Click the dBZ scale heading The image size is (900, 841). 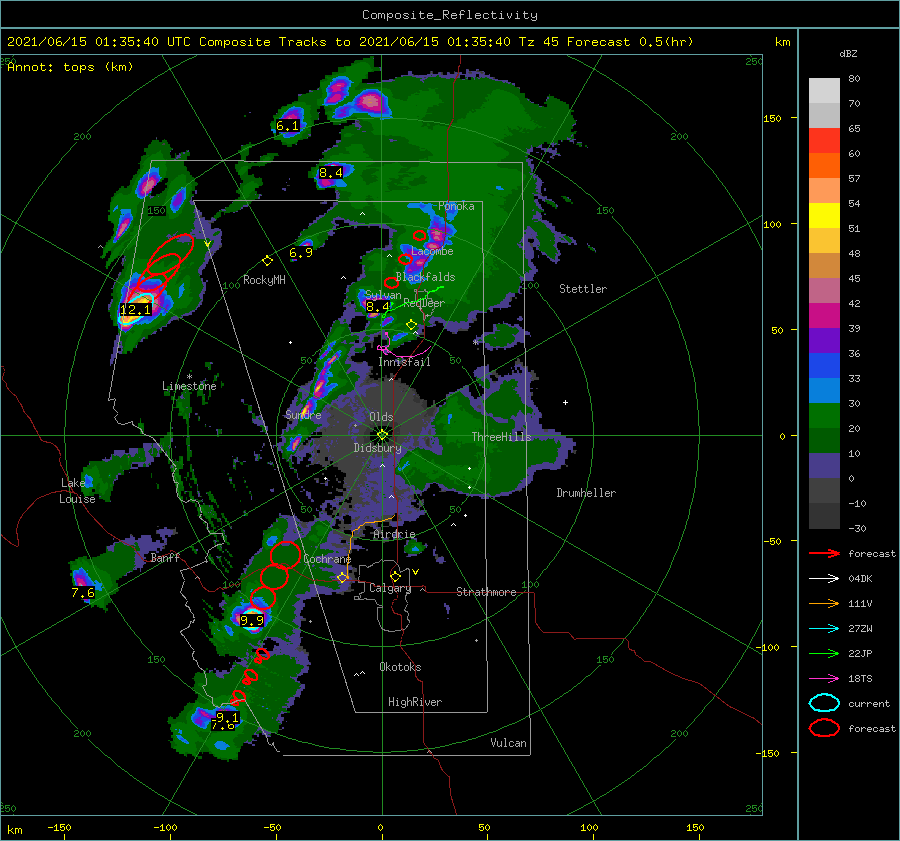click(x=848, y=53)
